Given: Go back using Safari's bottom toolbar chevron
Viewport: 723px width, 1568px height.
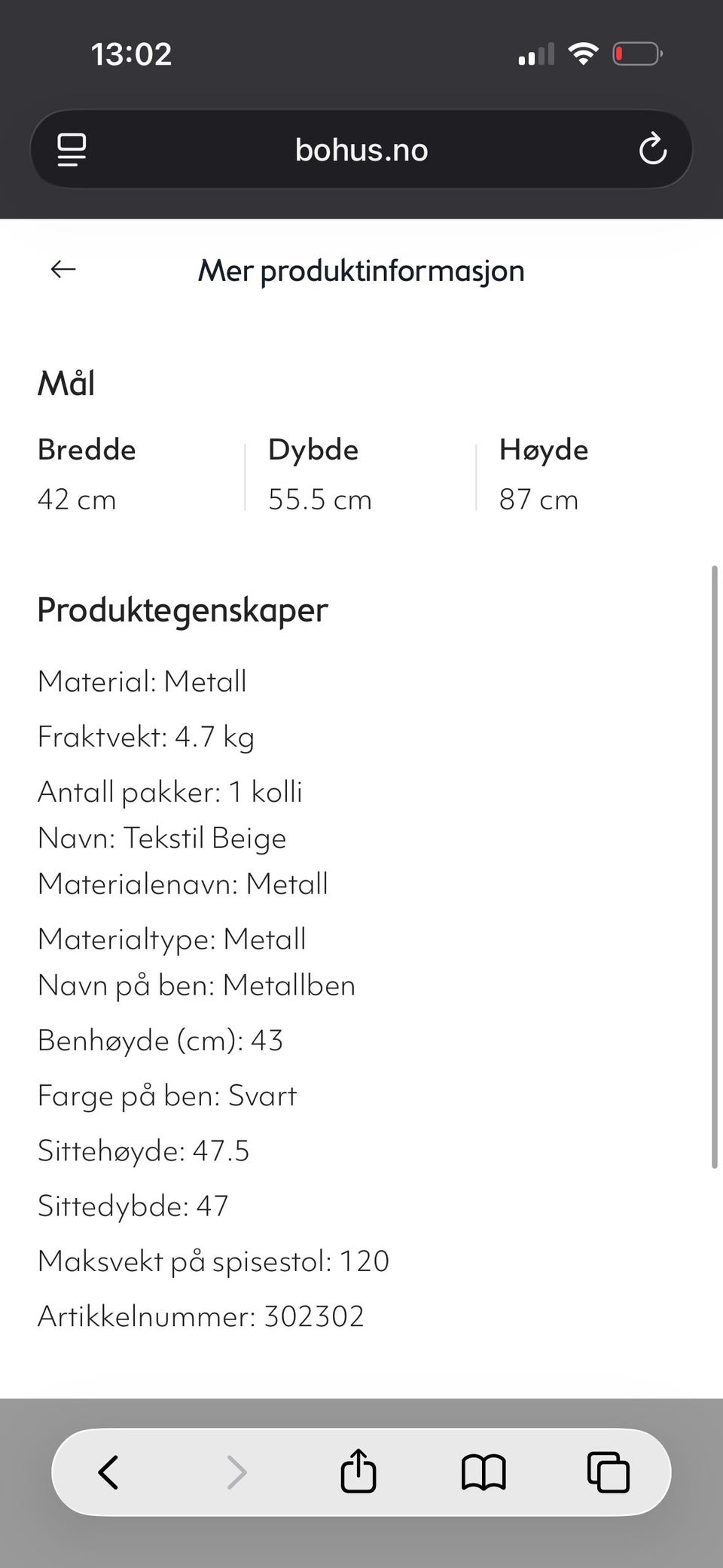Looking at the screenshot, I should point(108,1472).
